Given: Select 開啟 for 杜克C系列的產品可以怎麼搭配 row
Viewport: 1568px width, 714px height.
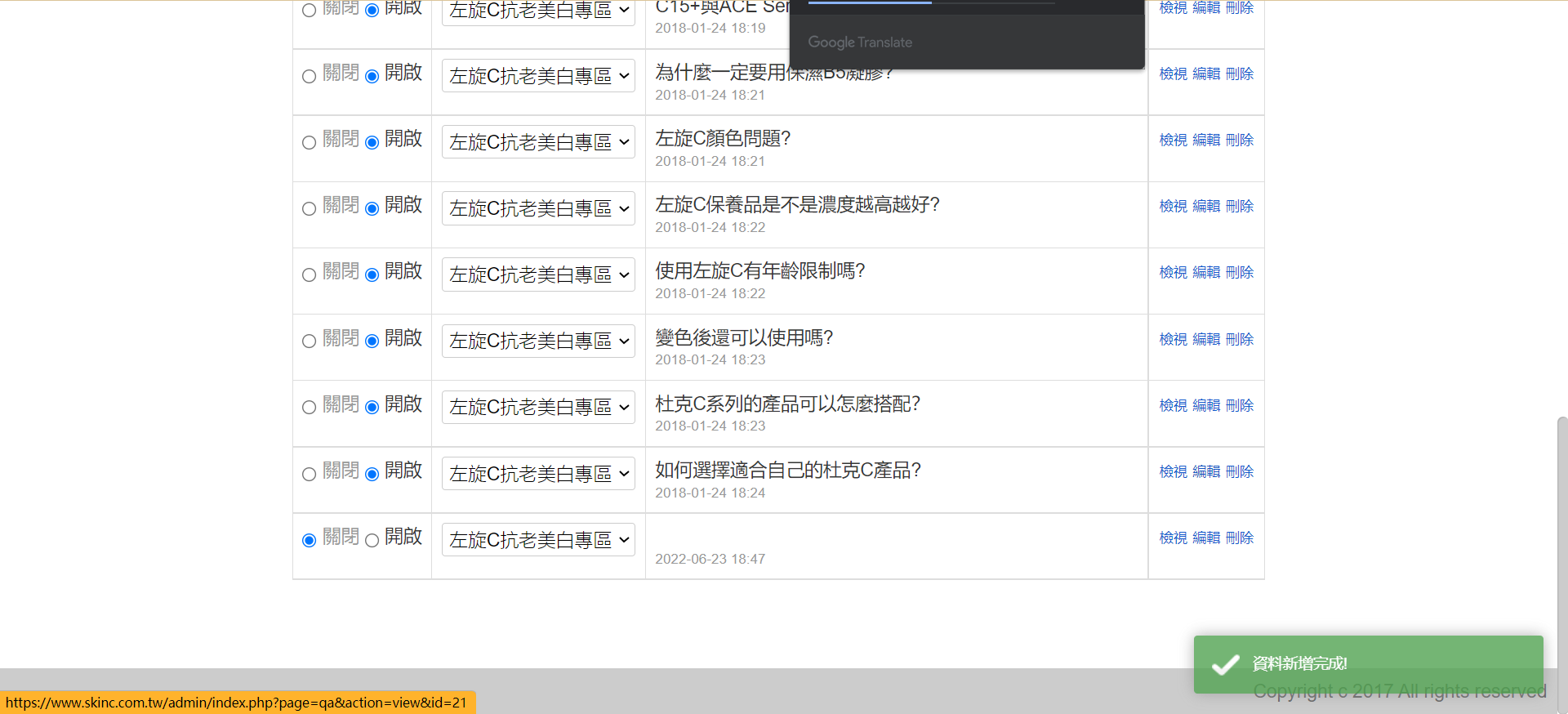Looking at the screenshot, I should click(x=372, y=408).
